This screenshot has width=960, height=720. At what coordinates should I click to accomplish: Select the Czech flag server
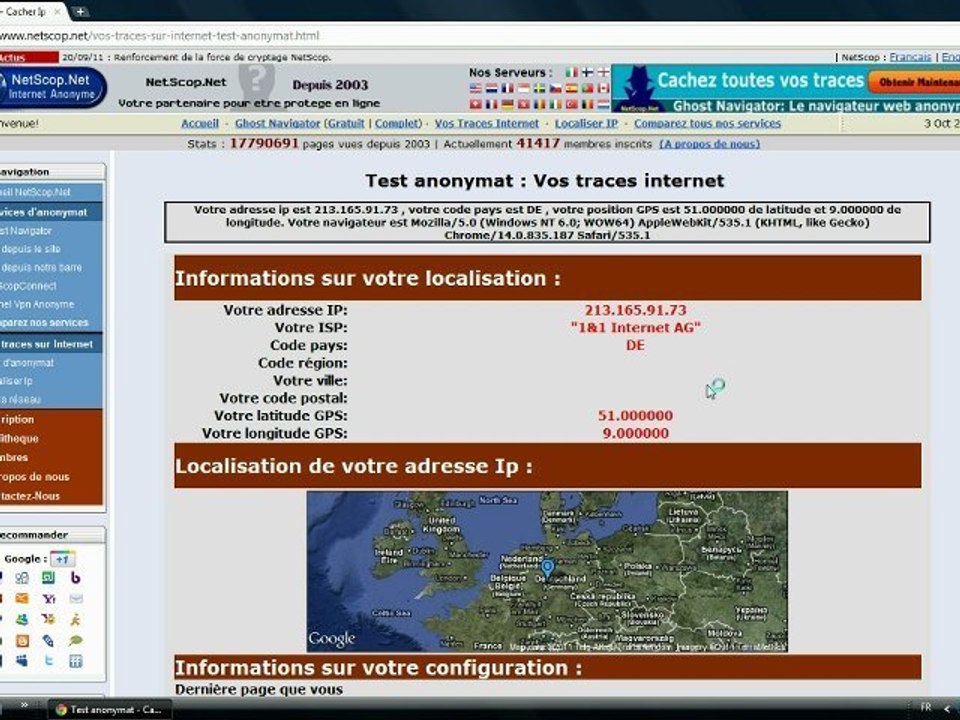pos(555,88)
